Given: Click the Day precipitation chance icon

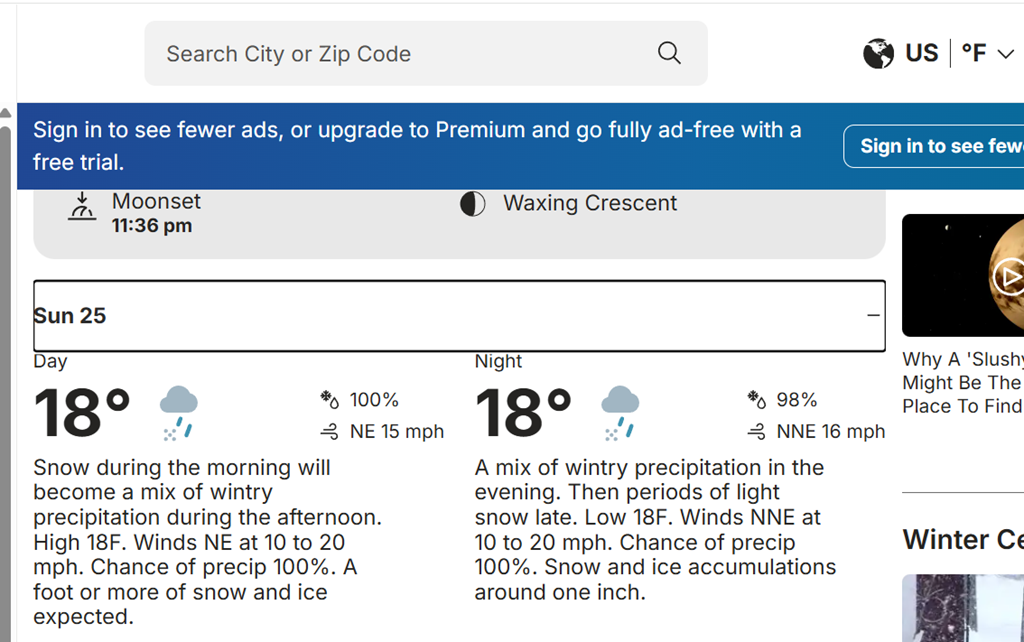Looking at the screenshot, I should pyautogui.click(x=330, y=400).
